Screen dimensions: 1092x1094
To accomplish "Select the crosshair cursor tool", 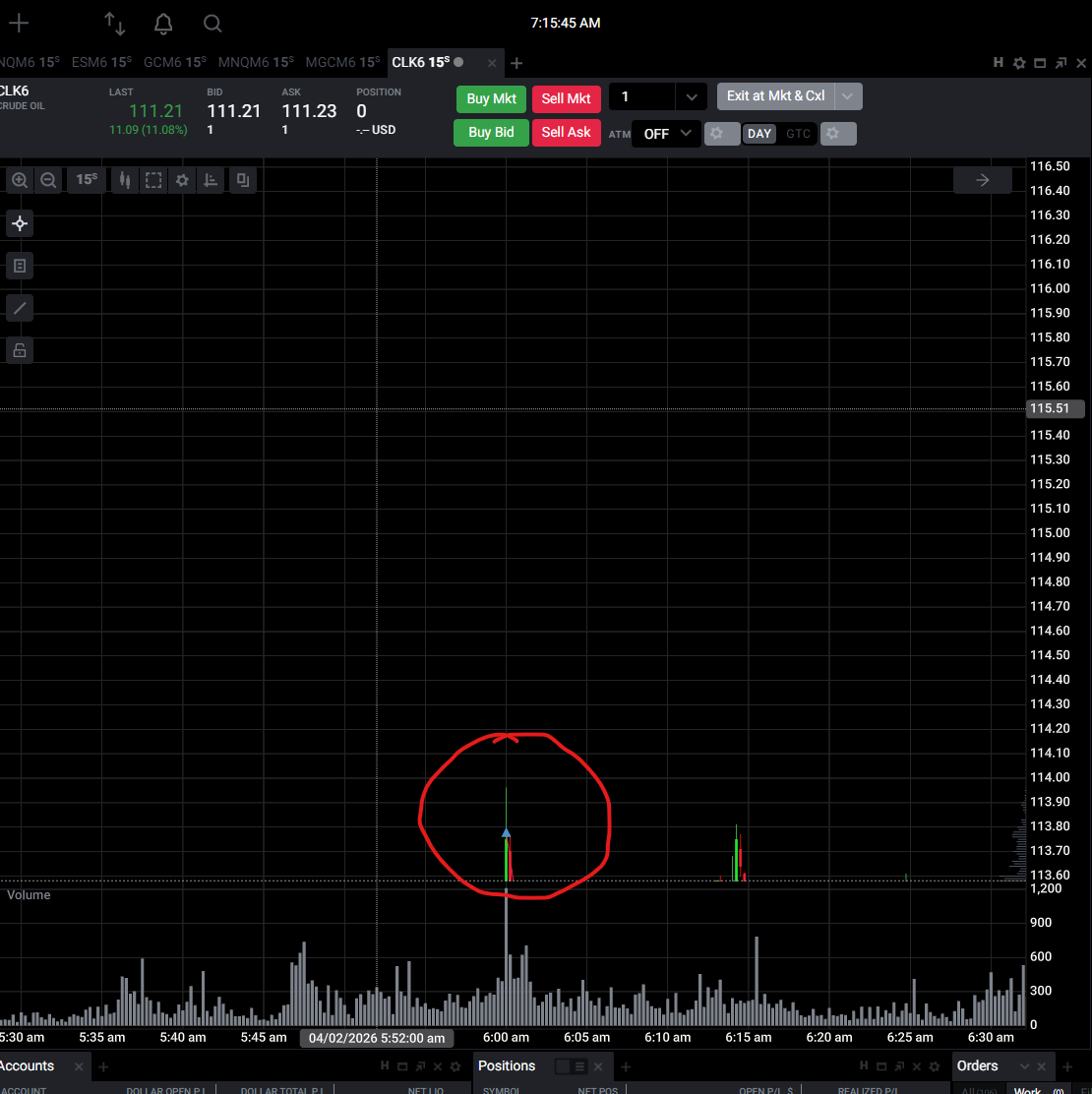I will 20,224.
